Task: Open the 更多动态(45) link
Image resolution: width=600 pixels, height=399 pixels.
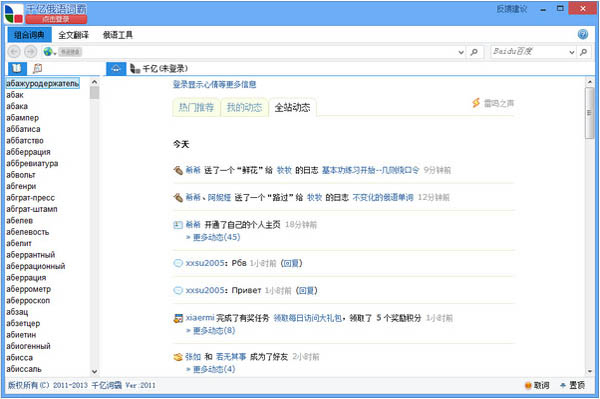Action: 216,237
